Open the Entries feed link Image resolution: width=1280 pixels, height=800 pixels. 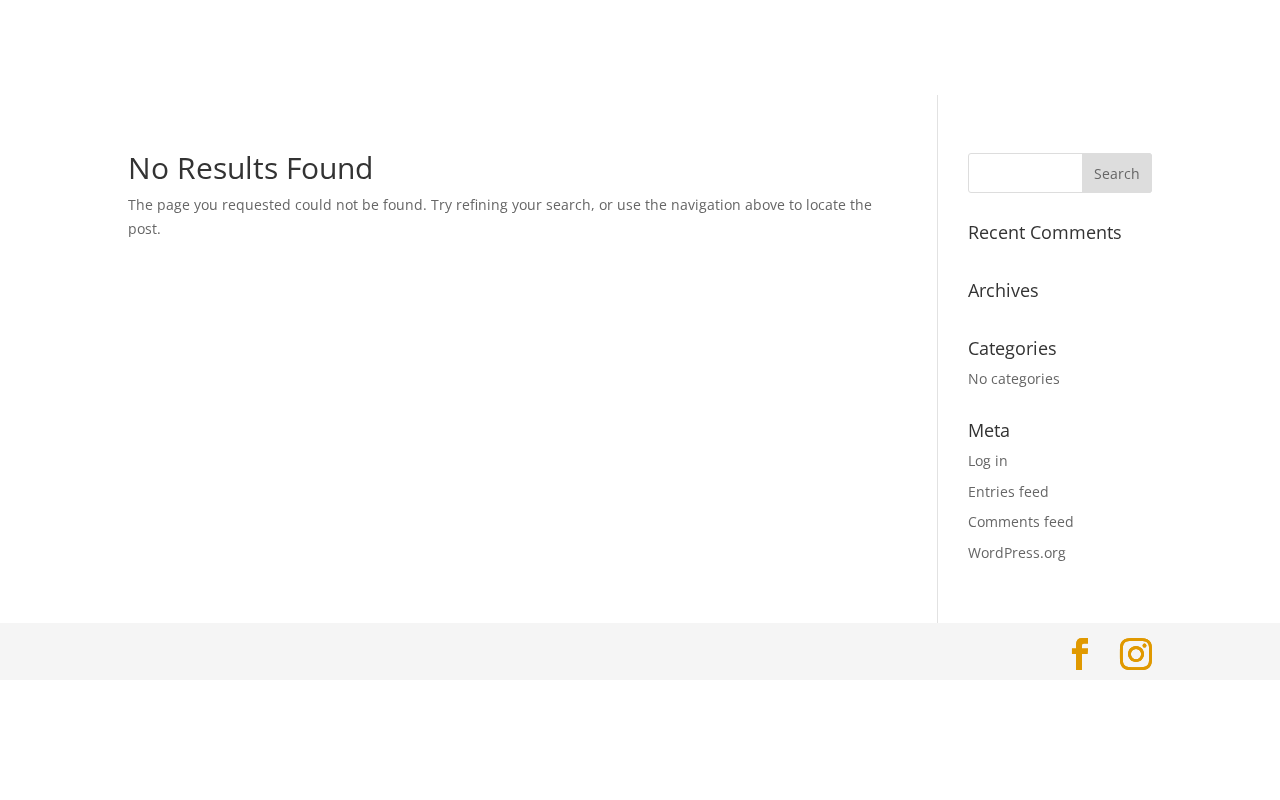click(1008, 492)
